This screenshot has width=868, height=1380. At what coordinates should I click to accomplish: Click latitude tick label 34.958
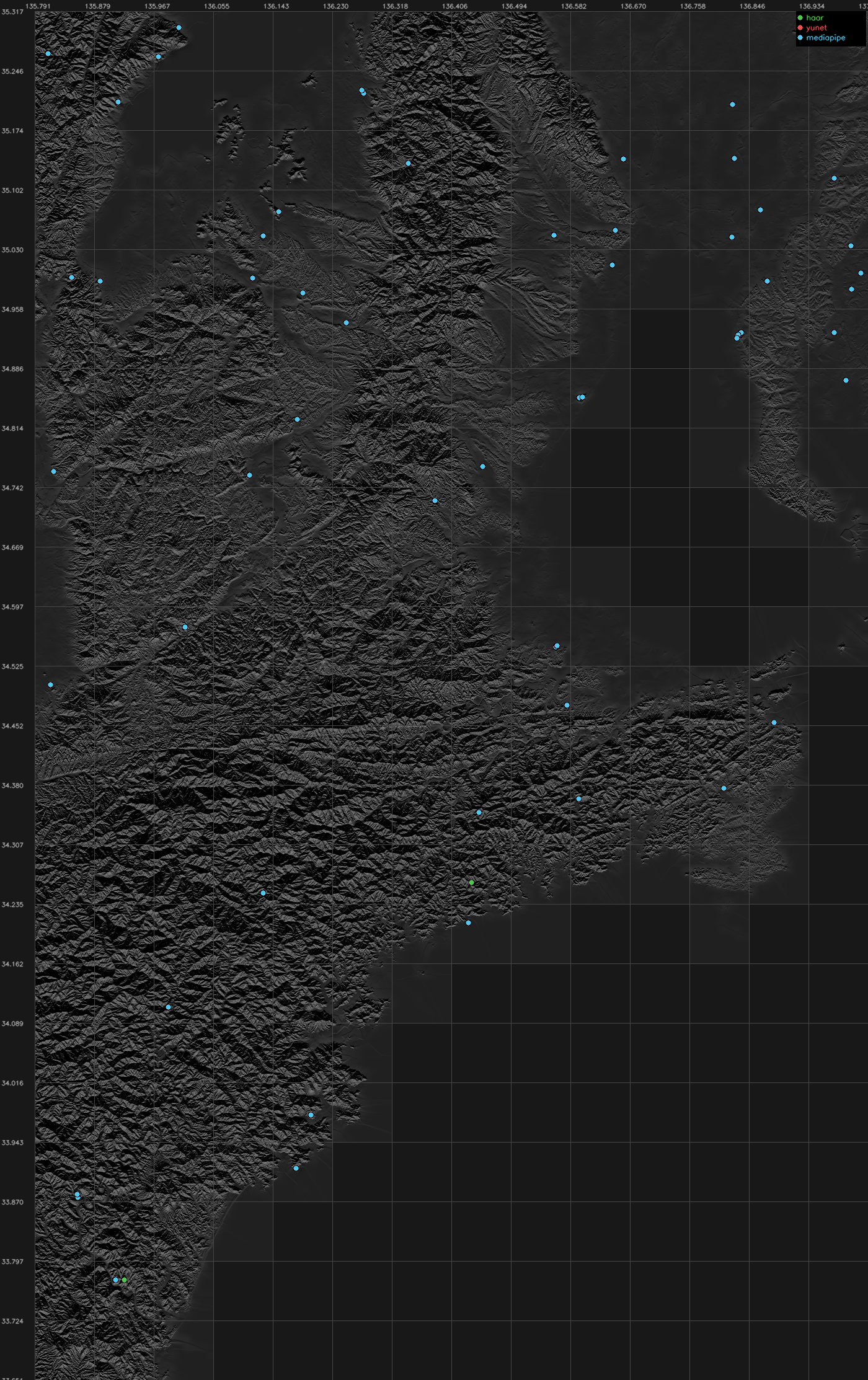(x=12, y=309)
